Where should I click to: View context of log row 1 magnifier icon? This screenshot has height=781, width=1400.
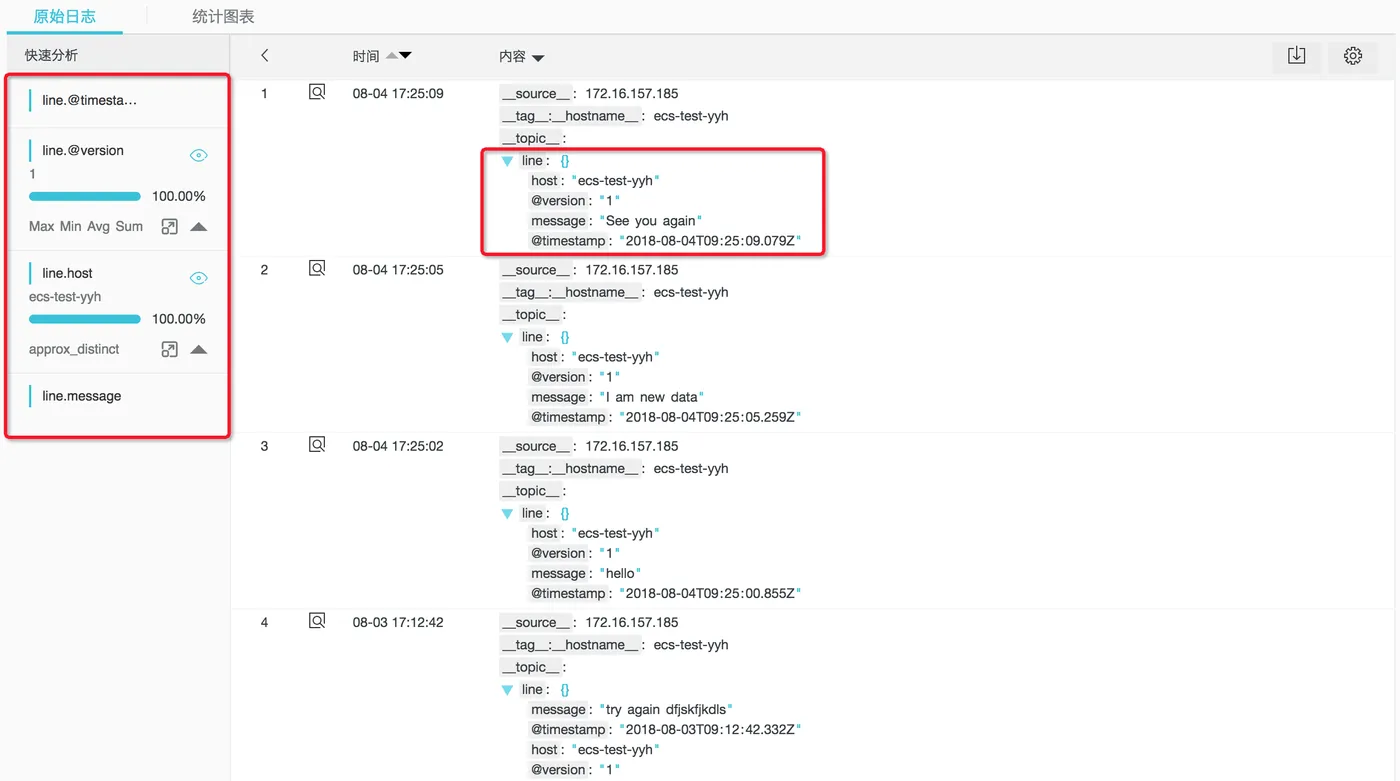[x=317, y=92]
